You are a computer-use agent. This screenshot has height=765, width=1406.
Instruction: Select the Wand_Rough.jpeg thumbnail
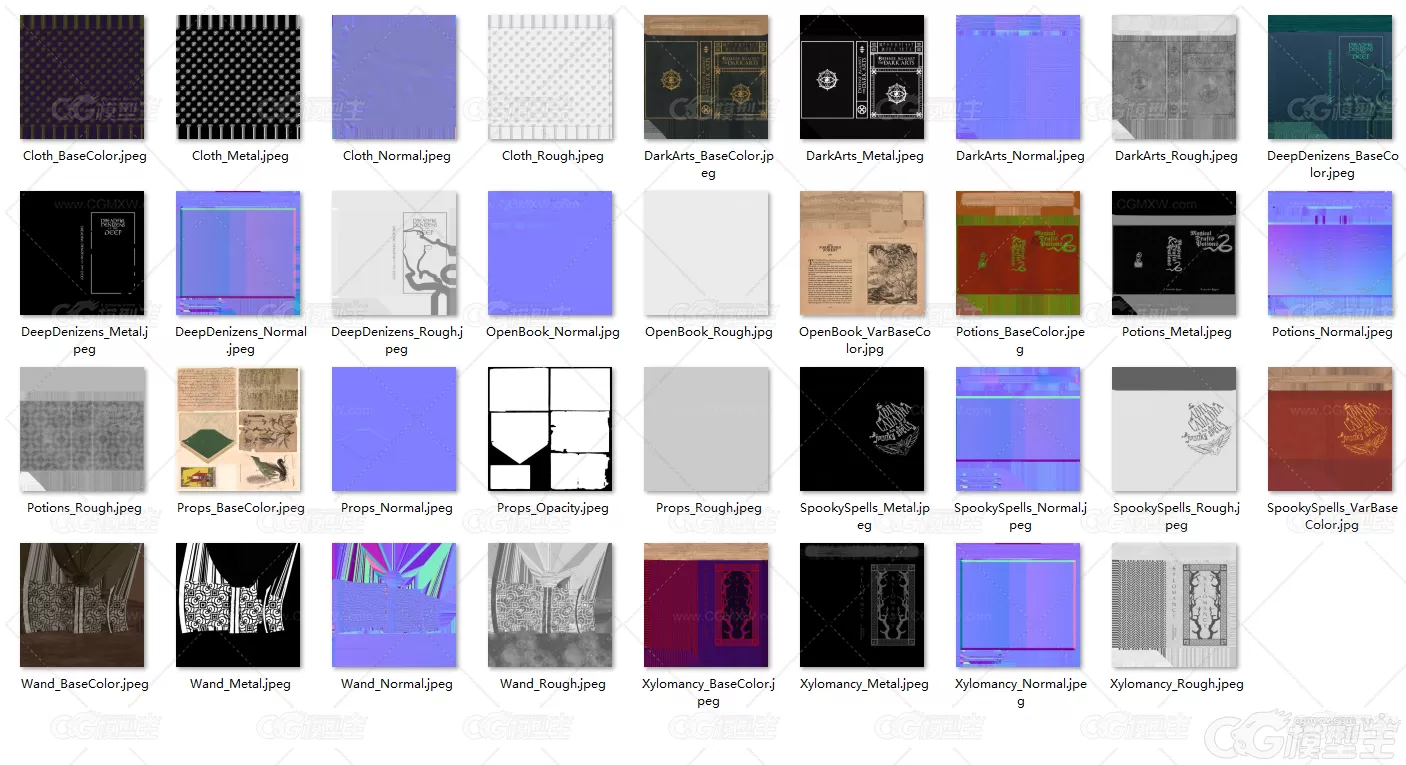[550, 605]
